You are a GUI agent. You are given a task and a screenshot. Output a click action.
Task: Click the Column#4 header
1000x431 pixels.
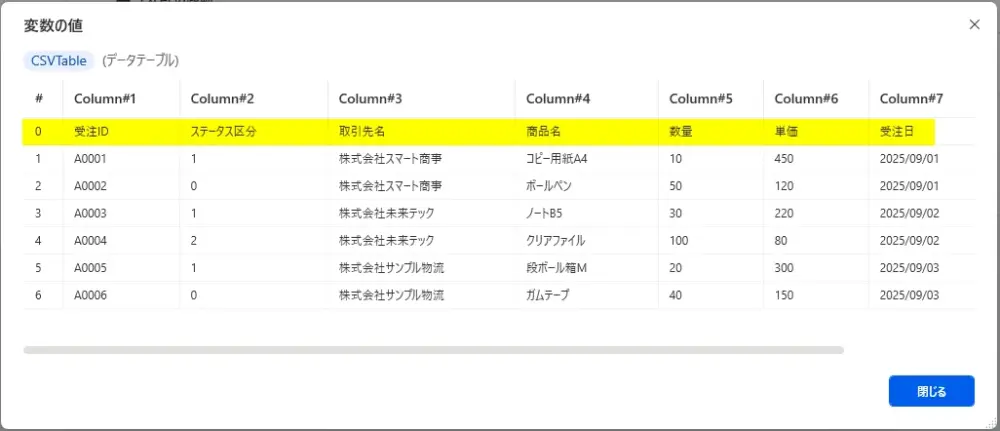click(558, 99)
